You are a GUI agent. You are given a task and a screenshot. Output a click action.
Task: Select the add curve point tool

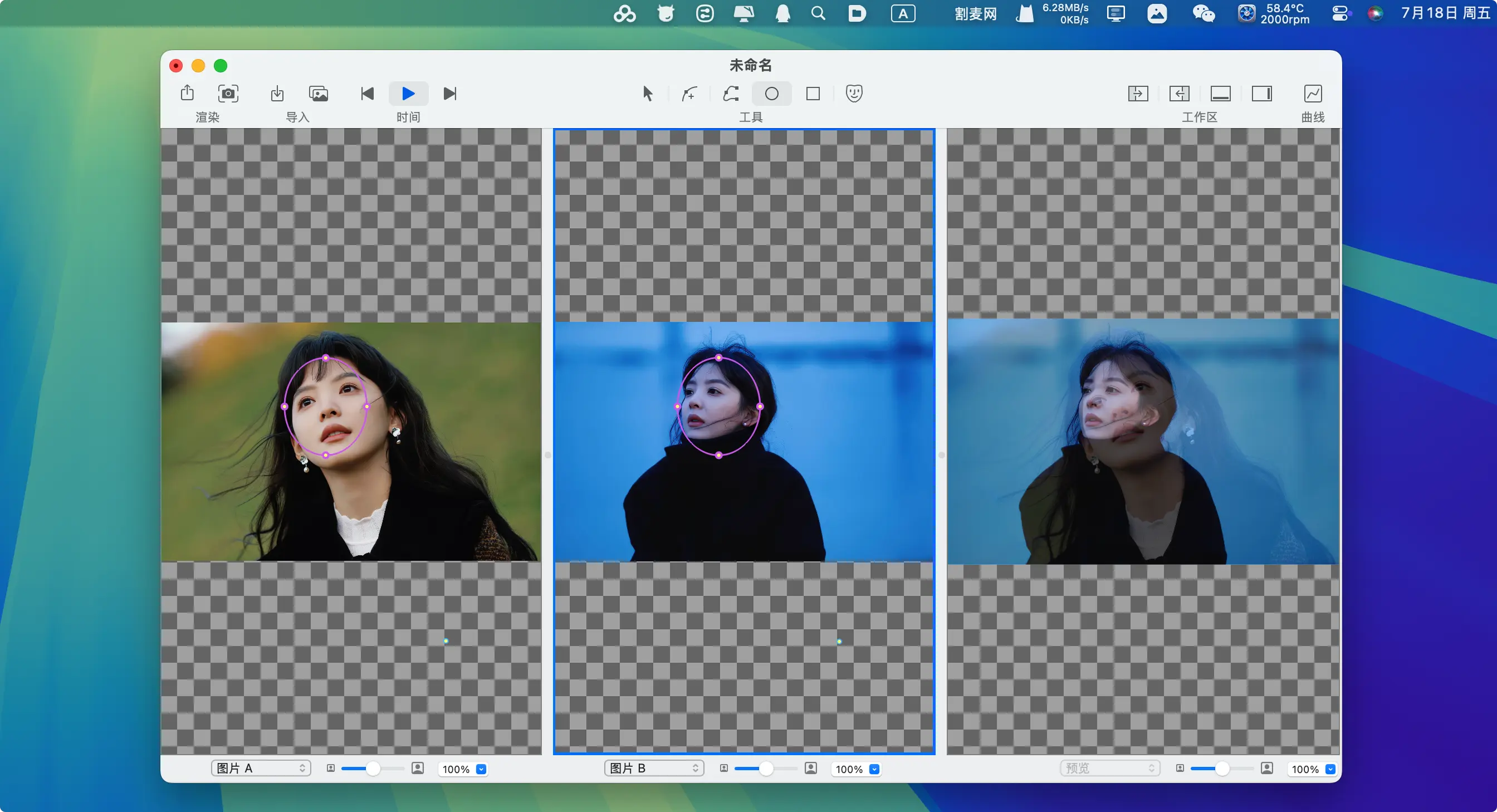pyautogui.click(x=689, y=94)
